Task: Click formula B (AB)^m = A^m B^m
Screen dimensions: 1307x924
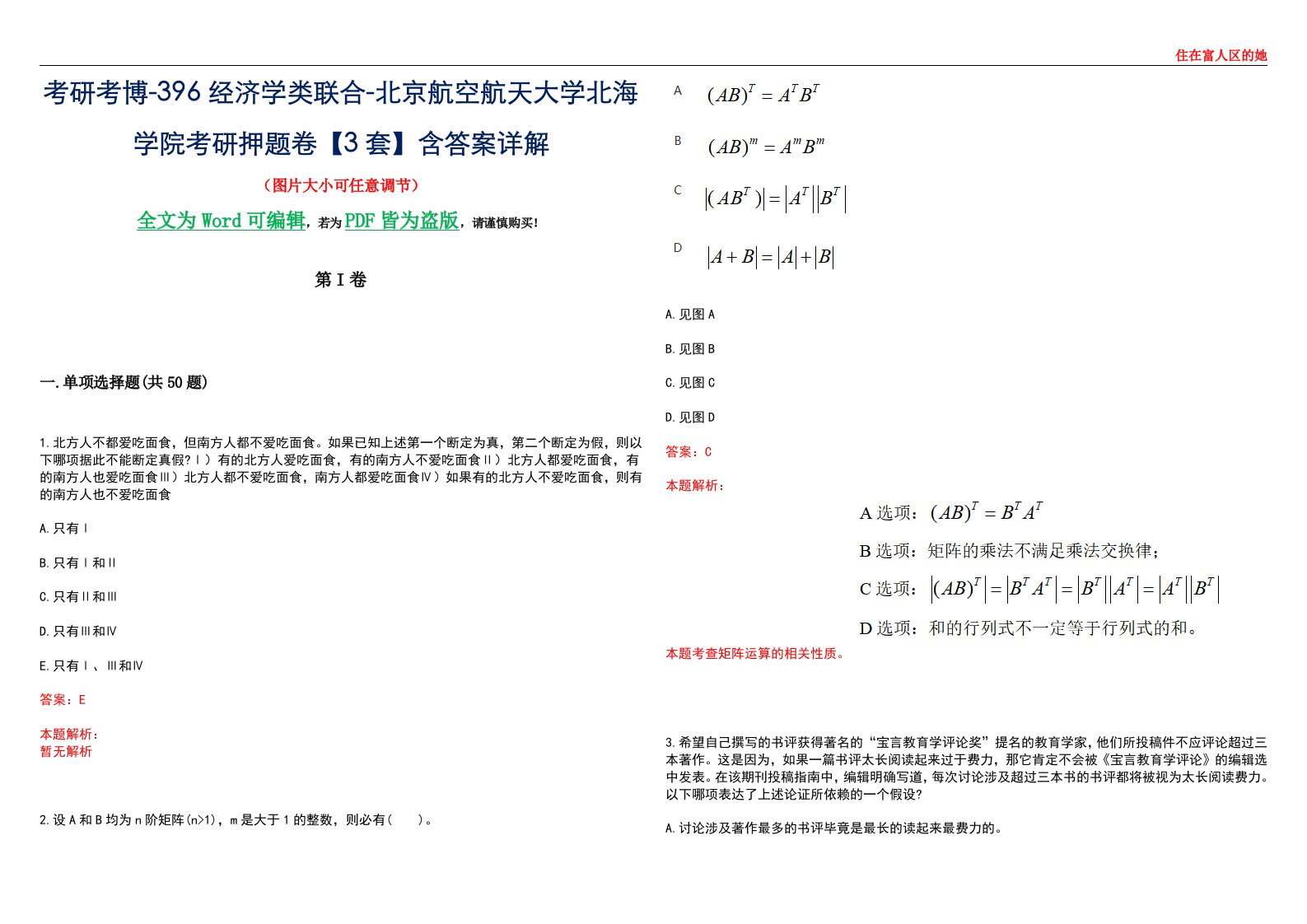Action: pyautogui.click(x=766, y=147)
